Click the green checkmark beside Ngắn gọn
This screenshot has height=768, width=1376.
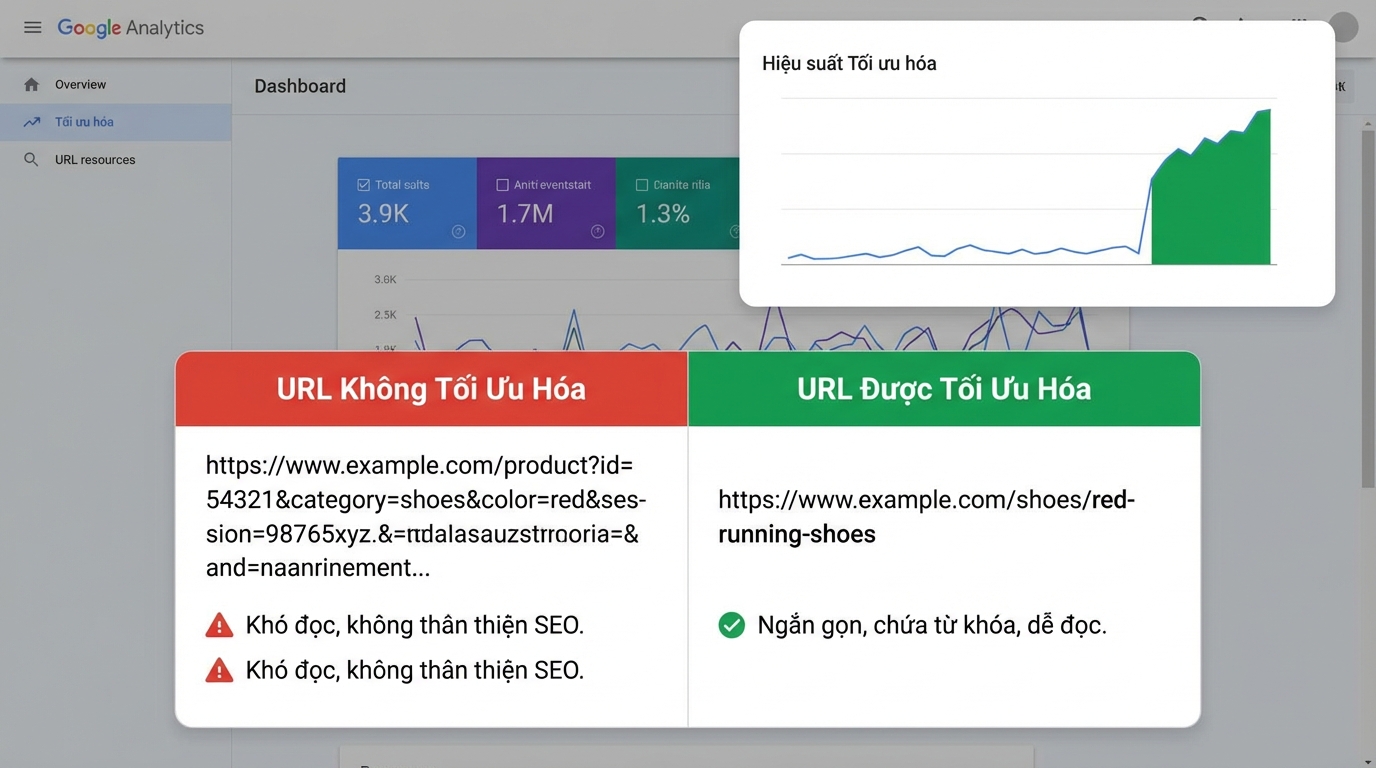[731, 624]
